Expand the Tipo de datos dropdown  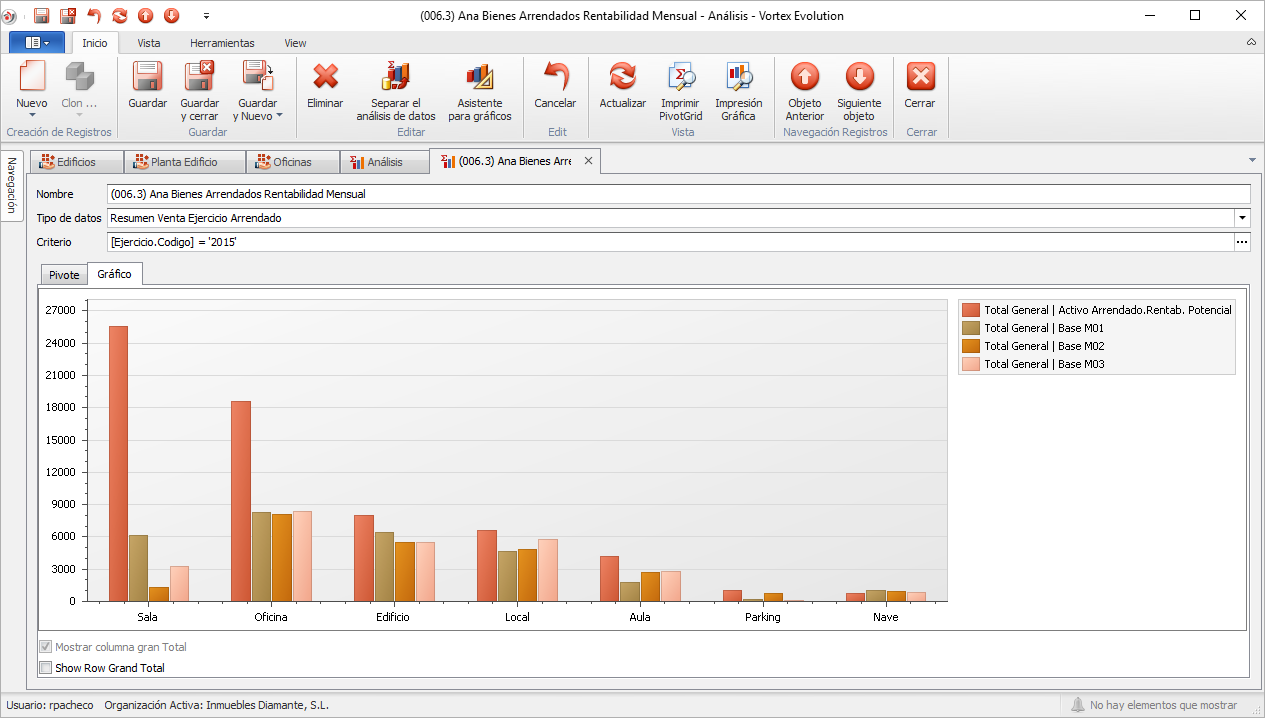pyautogui.click(x=1242, y=218)
